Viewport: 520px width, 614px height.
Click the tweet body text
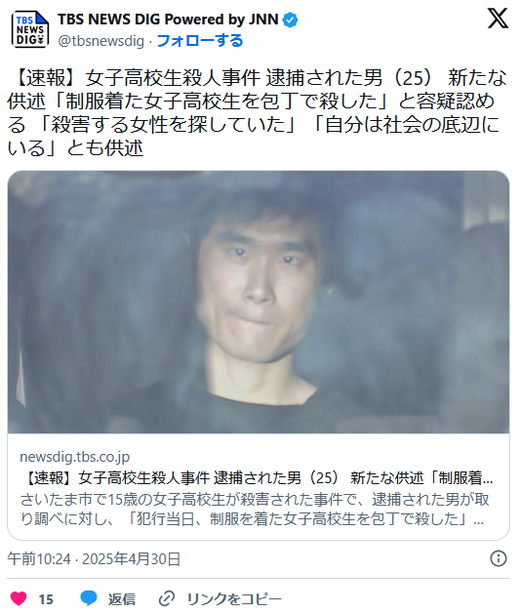coord(256,113)
